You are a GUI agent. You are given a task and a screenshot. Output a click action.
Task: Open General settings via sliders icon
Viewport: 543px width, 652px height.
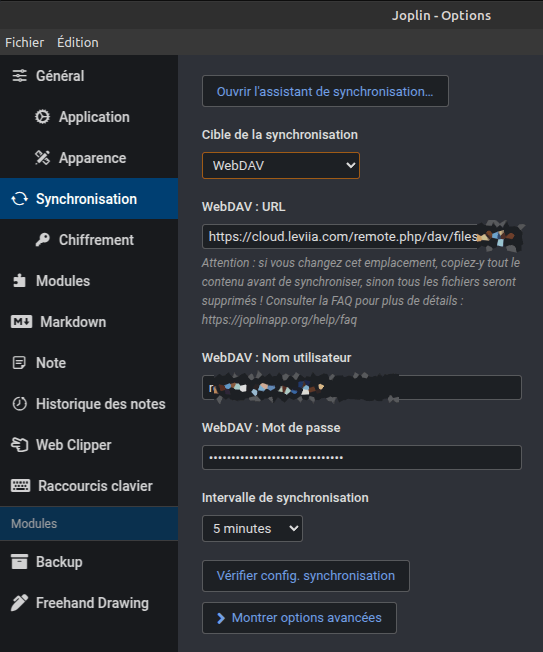[20, 76]
